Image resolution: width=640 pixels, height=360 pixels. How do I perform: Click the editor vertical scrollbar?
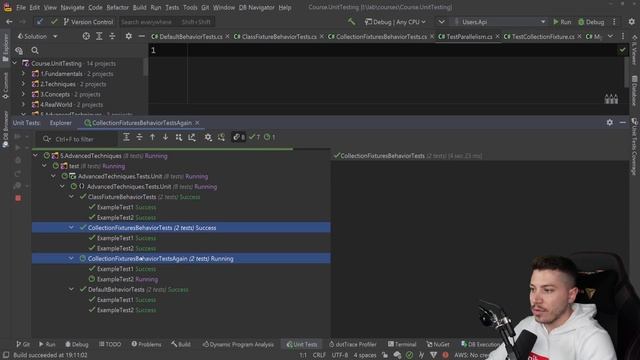[627, 71]
